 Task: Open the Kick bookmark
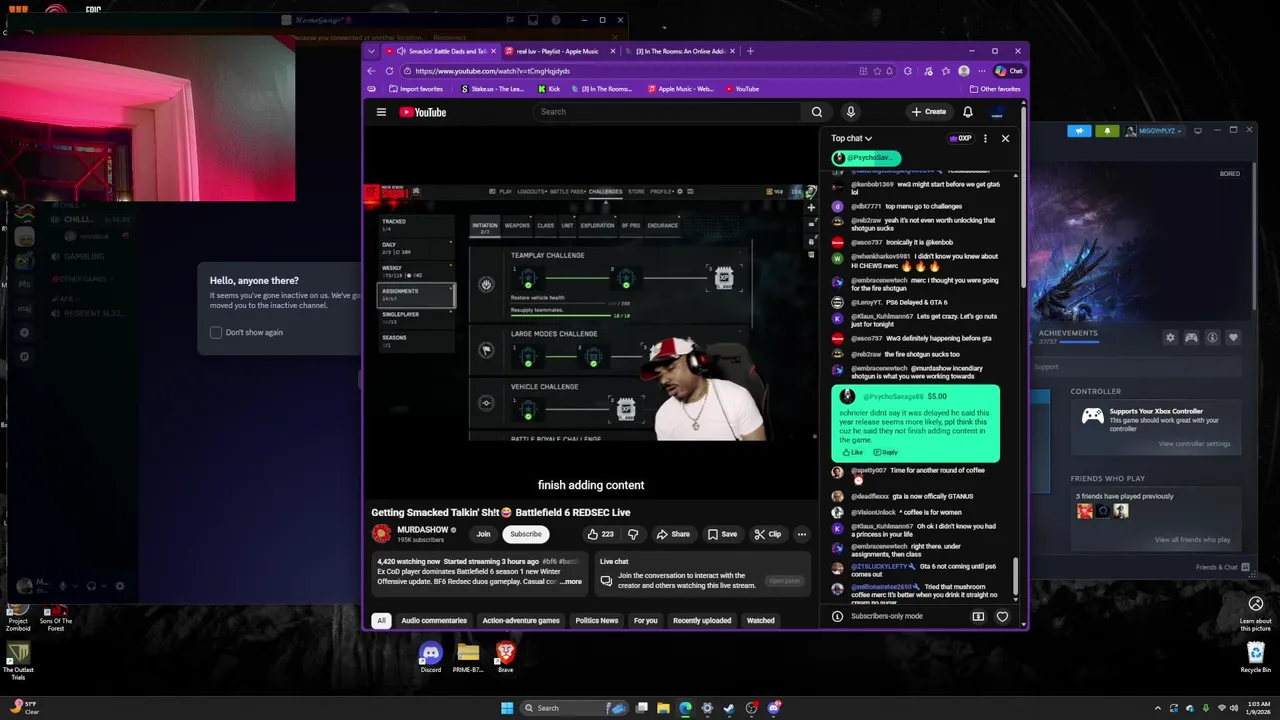pyautogui.click(x=549, y=89)
